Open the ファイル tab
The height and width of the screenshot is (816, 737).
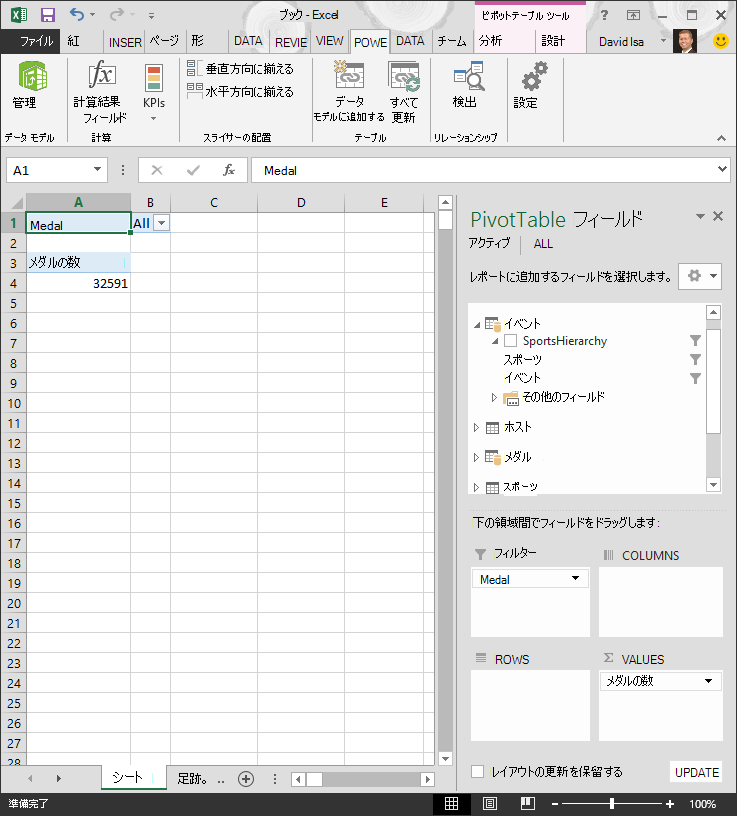(x=31, y=41)
